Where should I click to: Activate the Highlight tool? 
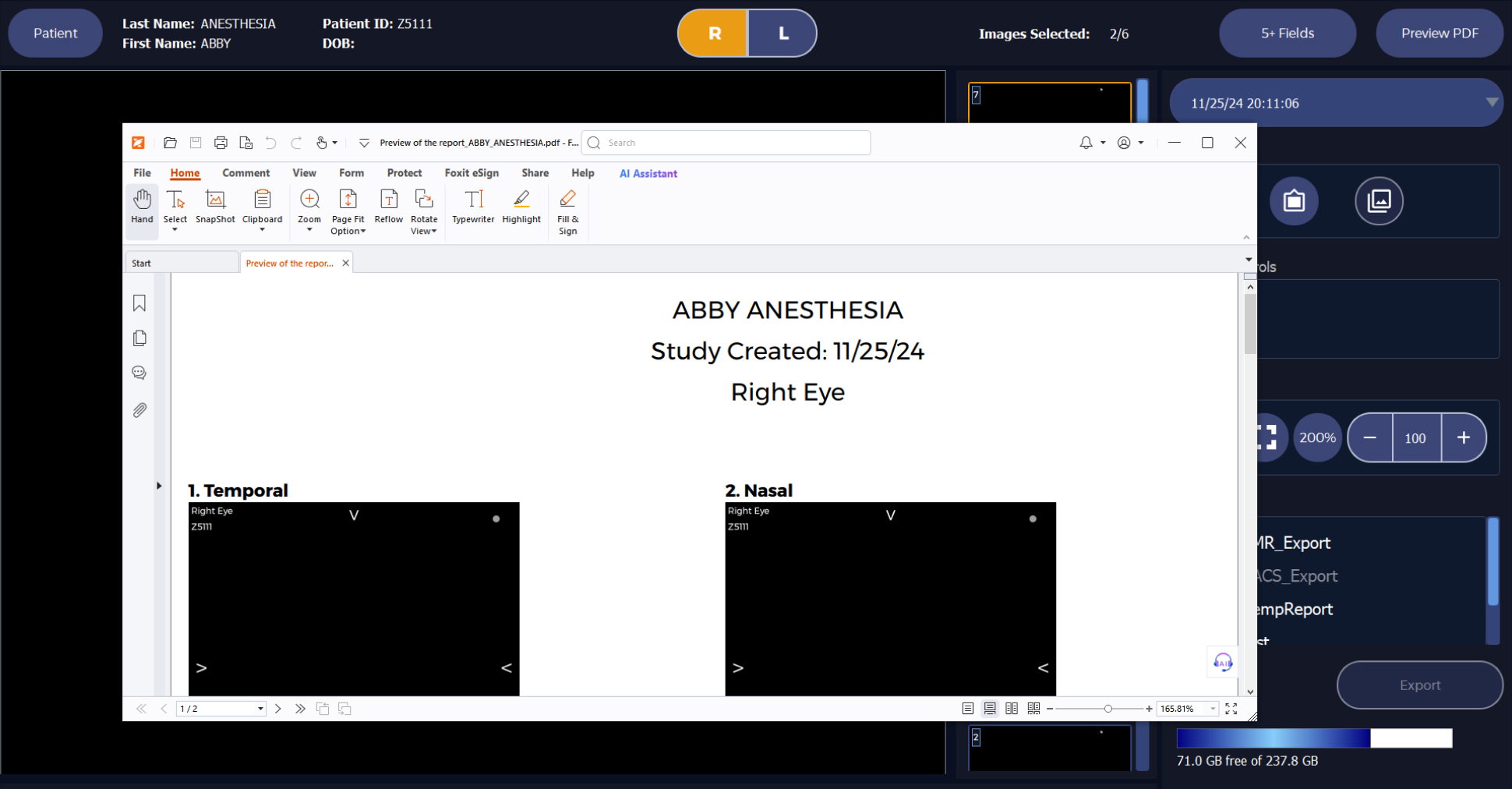point(521,207)
